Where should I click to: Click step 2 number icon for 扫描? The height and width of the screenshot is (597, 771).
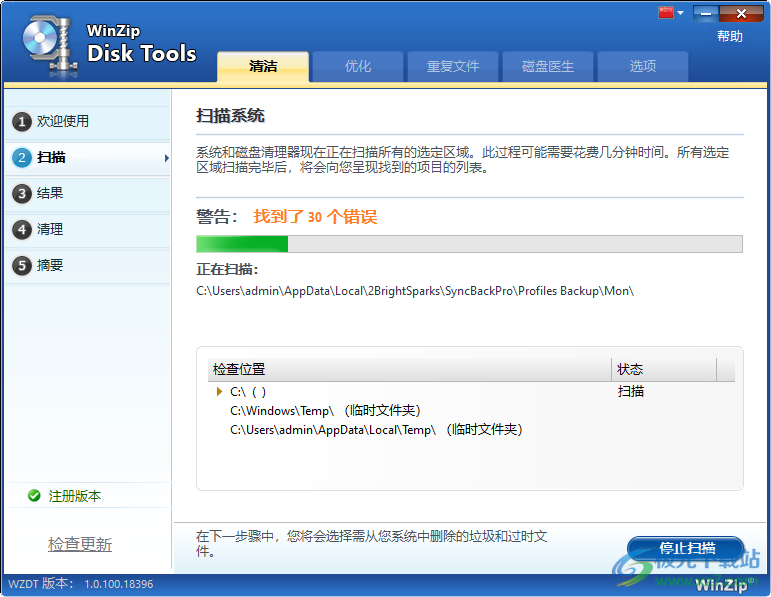(22, 158)
